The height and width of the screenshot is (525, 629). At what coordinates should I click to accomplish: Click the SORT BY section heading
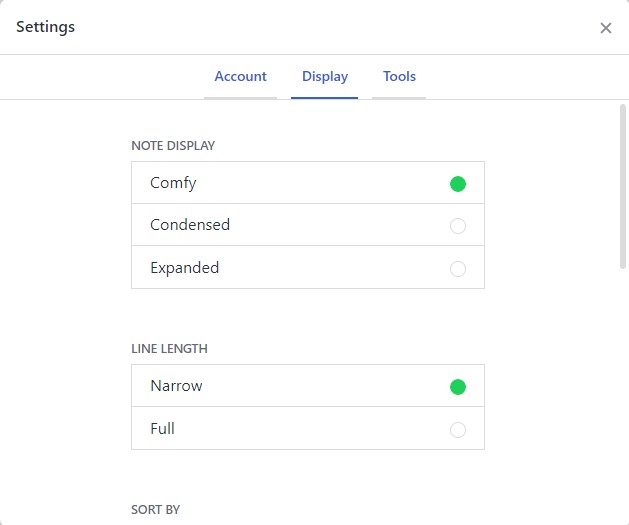pos(155,510)
